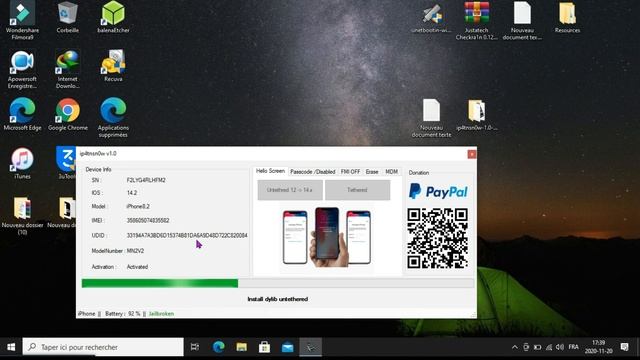Open Apowersoft recorder desktop icon
The height and width of the screenshot is (360, 640).
[22, 69]
